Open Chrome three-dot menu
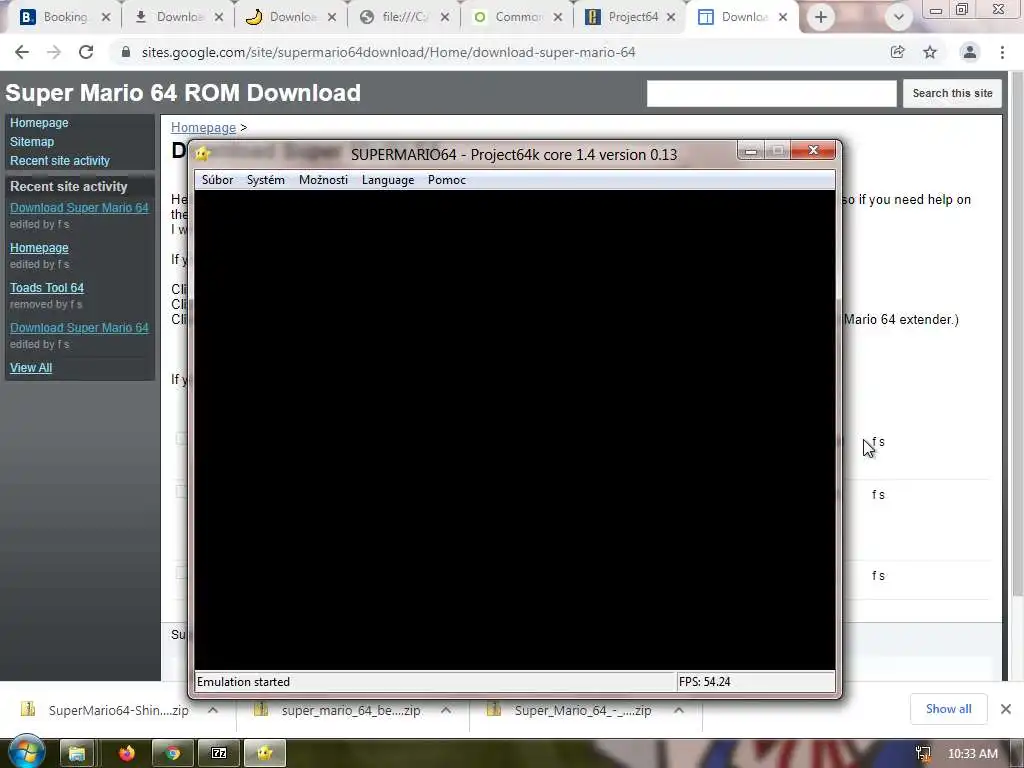 [x=1002, y=52]
